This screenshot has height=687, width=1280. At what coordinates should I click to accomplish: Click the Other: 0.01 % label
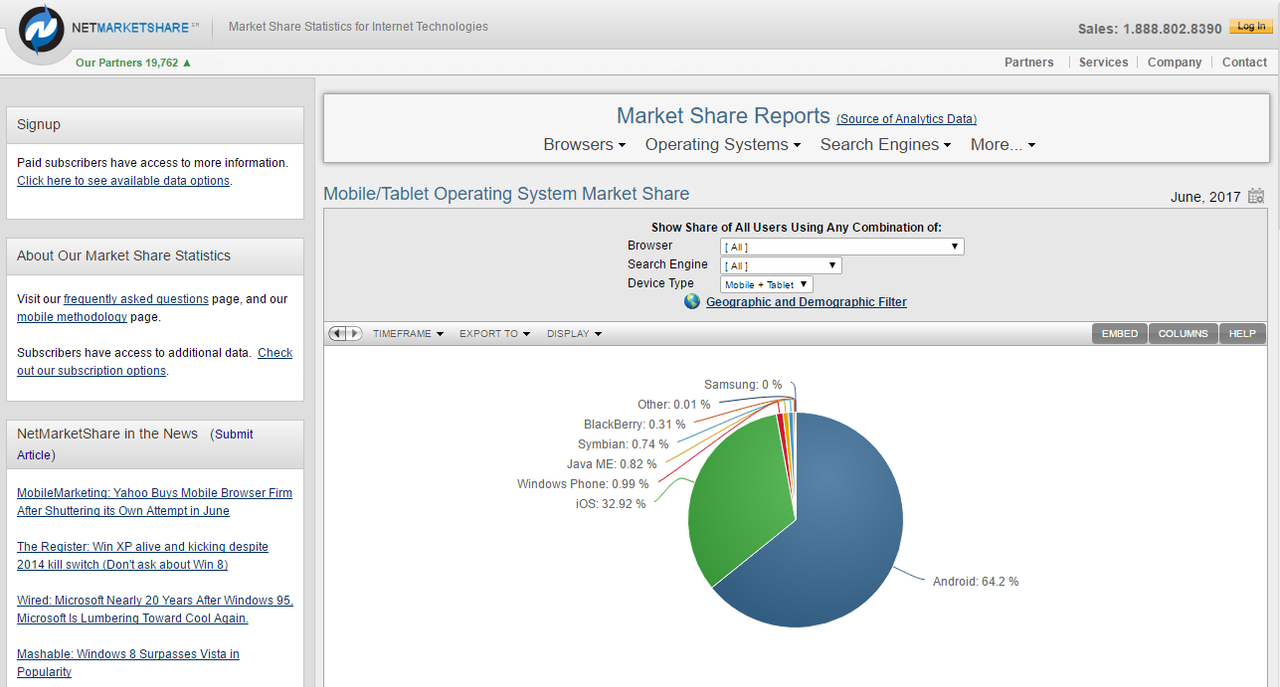tap(674, 404)
